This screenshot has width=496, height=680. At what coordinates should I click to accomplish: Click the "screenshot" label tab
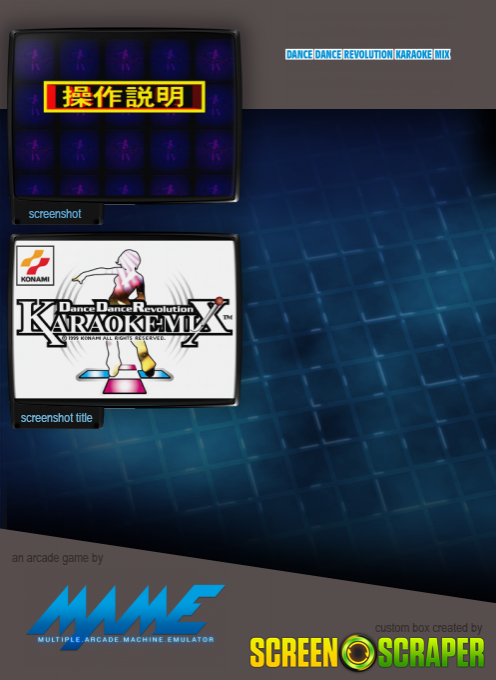(x=55, y=214)
